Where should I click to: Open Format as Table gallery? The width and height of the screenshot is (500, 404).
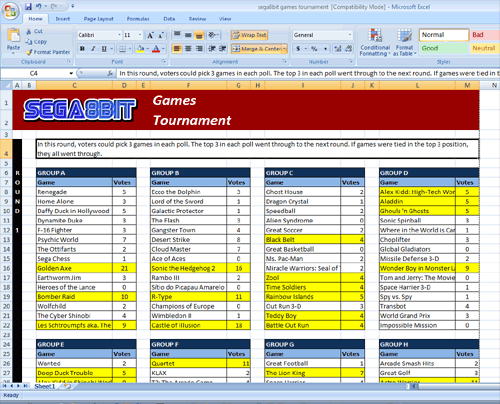404,43
